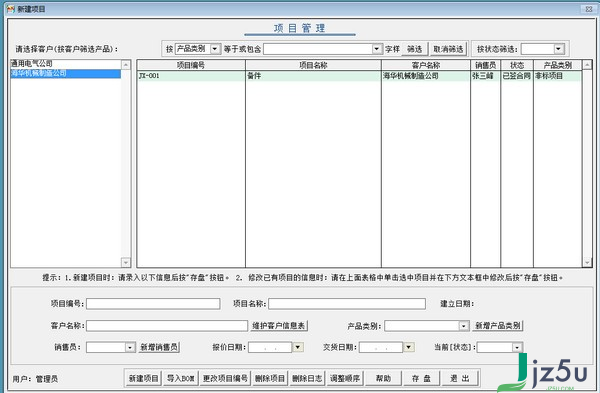
Task: Open the 按状态筛选 dropdown
Action: (558, 49)
